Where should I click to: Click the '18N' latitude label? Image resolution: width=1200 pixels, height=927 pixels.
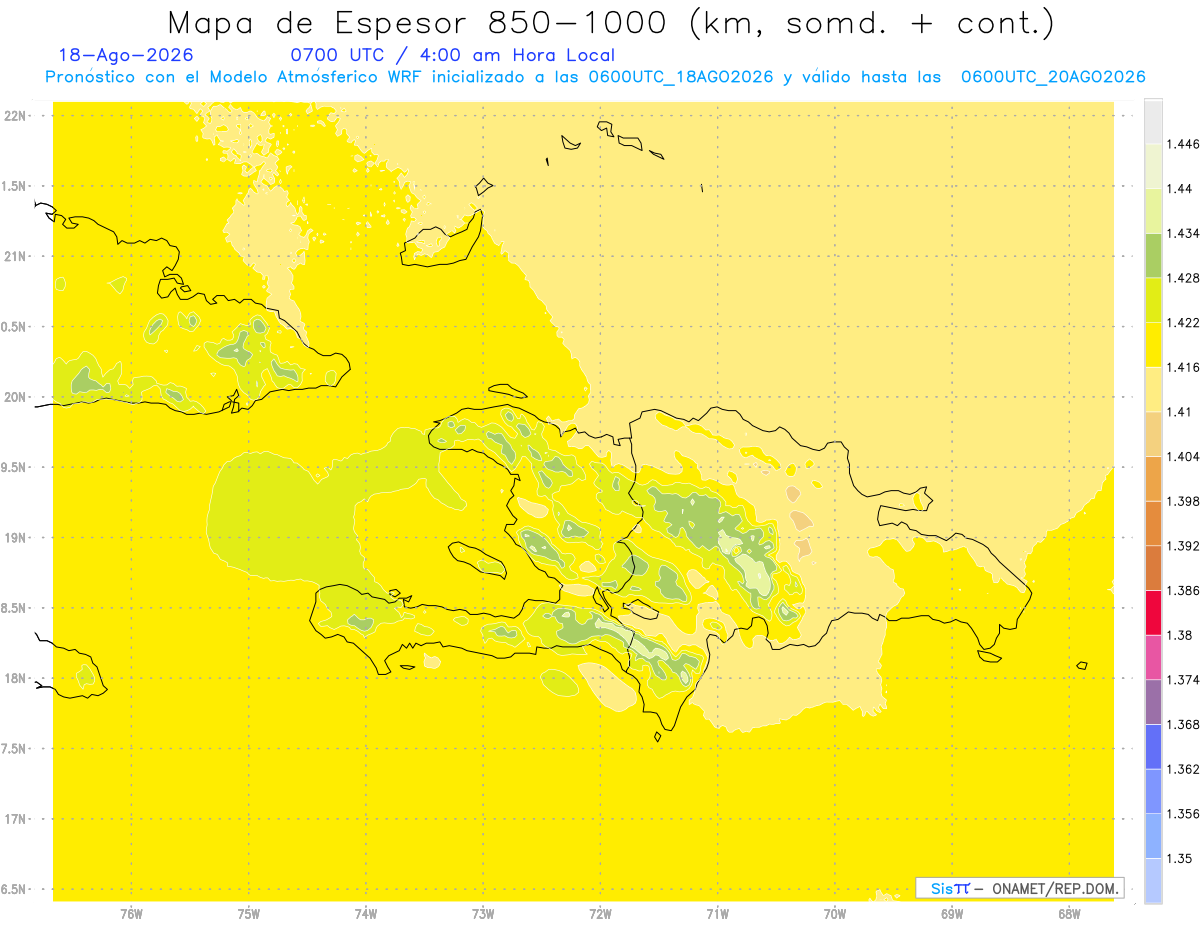16,678
